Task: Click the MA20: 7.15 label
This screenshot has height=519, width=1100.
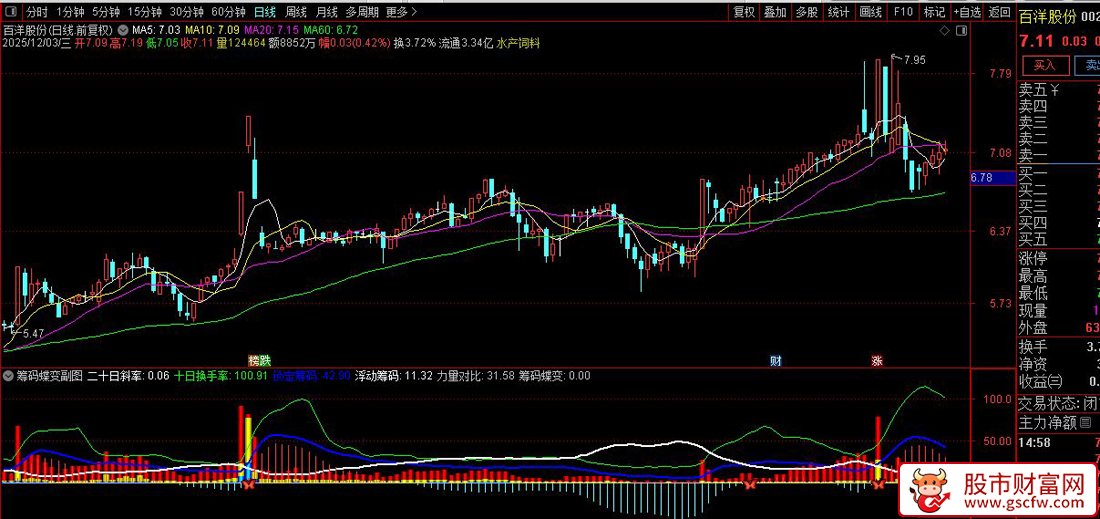Action: tap(271, 30)
